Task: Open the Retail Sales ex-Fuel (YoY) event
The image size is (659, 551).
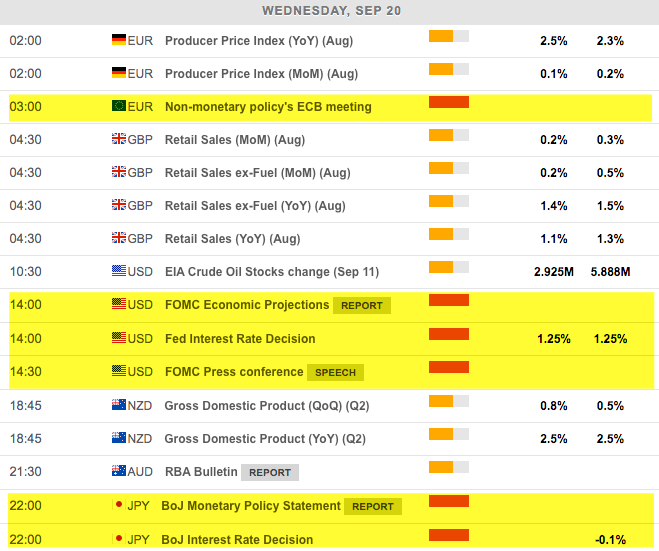Action: pyautogui.click(x=255, y=205)
